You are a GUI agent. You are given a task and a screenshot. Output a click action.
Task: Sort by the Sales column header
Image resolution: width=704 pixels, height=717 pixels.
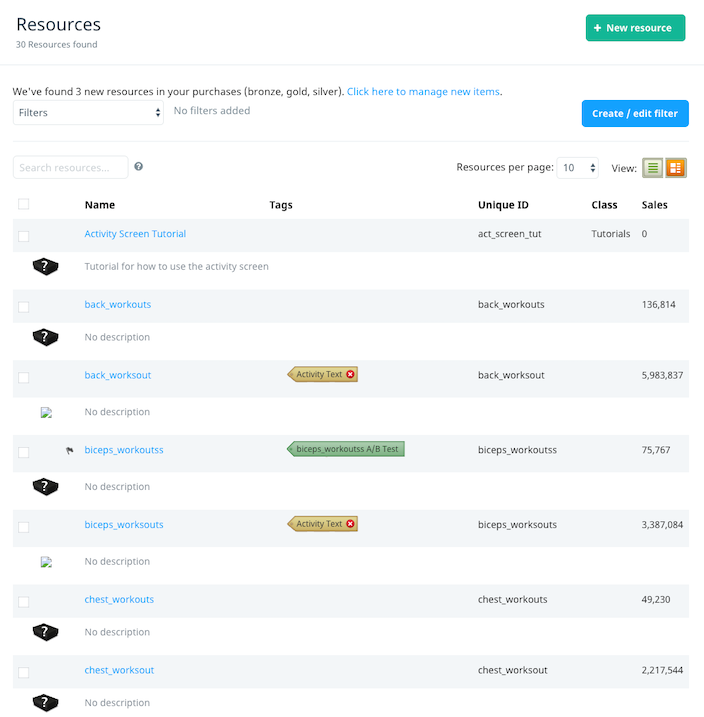point(654,205)
